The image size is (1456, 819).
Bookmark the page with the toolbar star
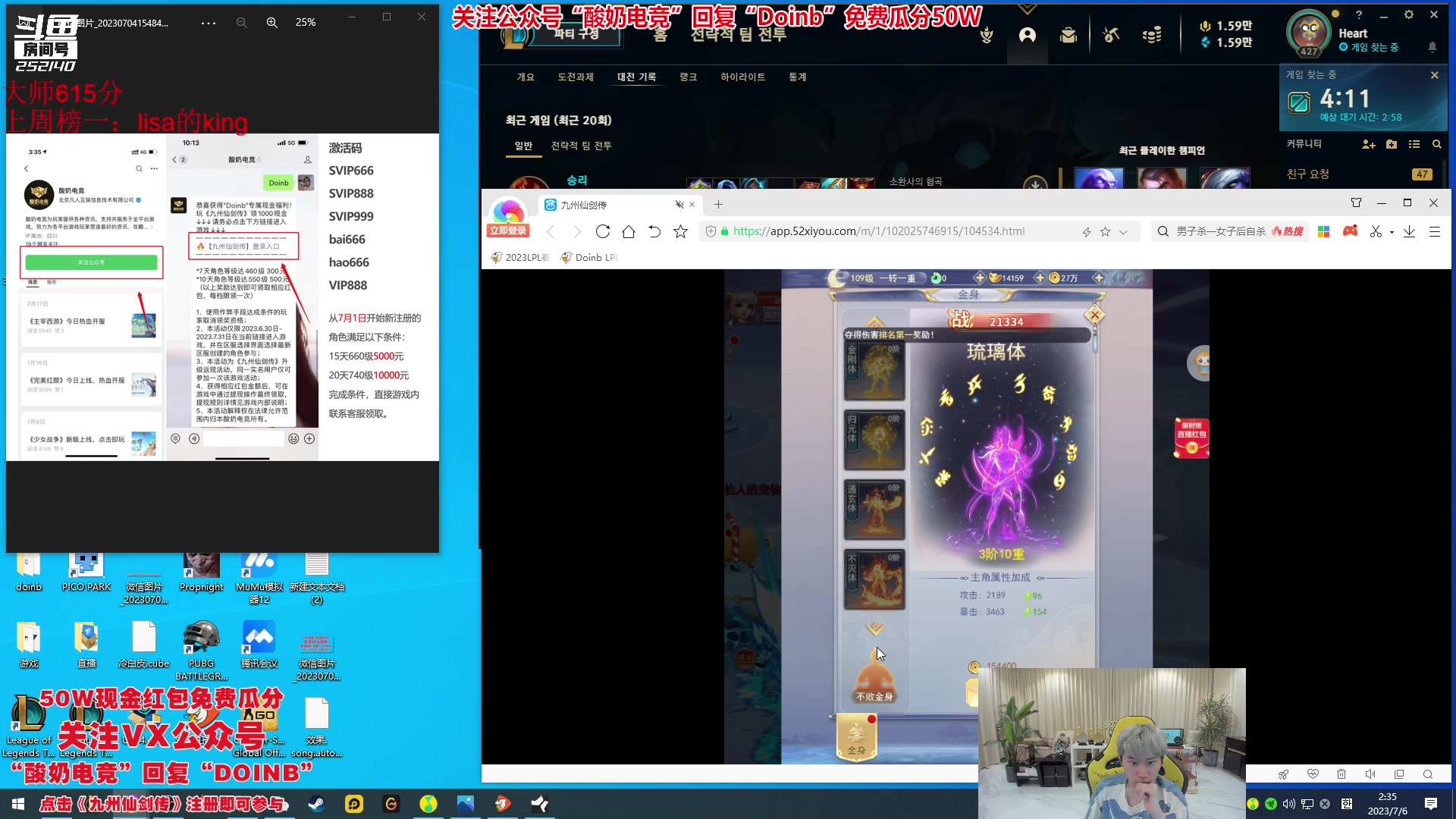click(680, 231)
